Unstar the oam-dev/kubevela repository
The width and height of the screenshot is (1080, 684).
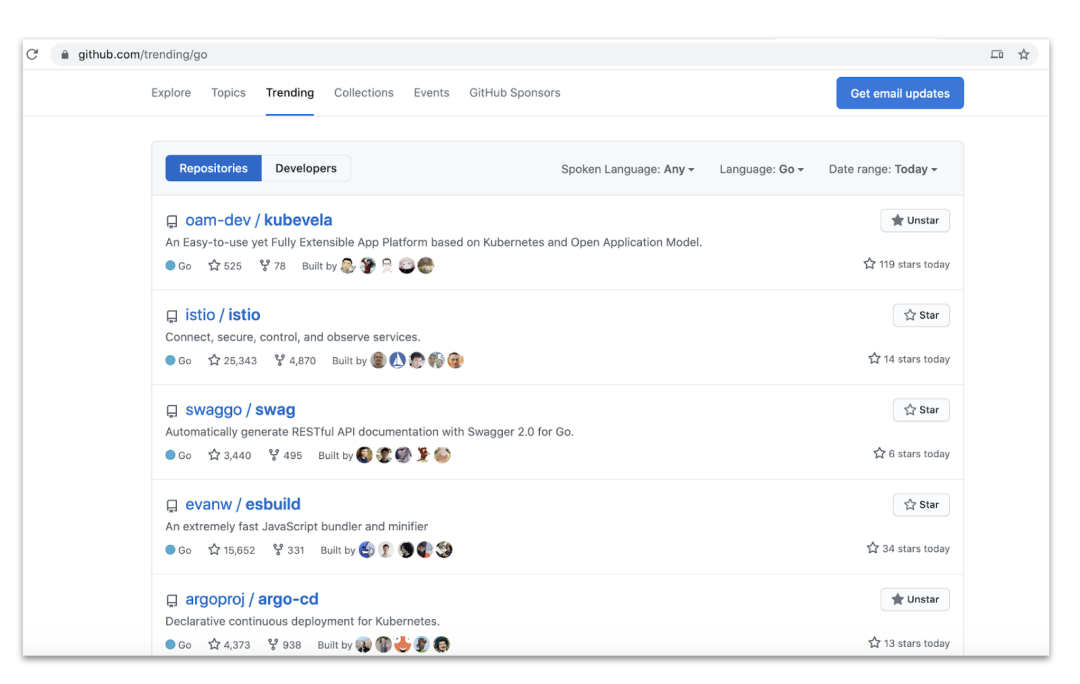pos(915,220)
